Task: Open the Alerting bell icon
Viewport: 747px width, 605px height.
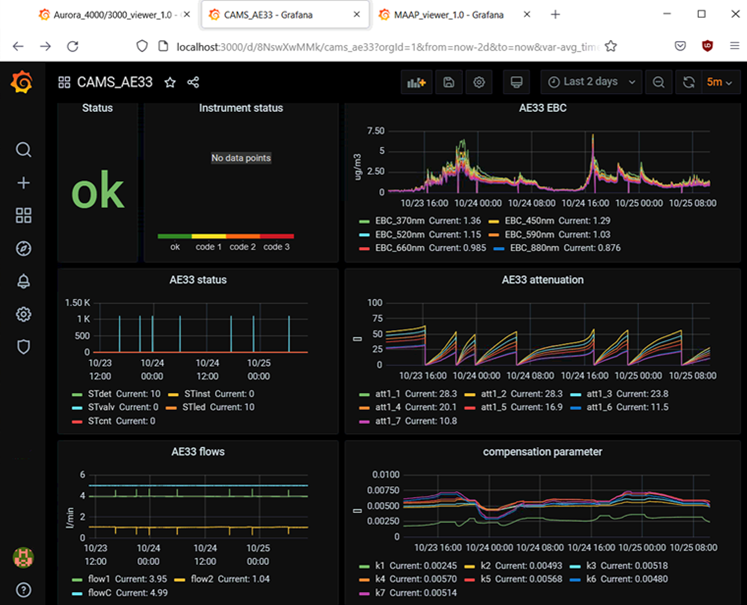Action: [x=23, y=281]
